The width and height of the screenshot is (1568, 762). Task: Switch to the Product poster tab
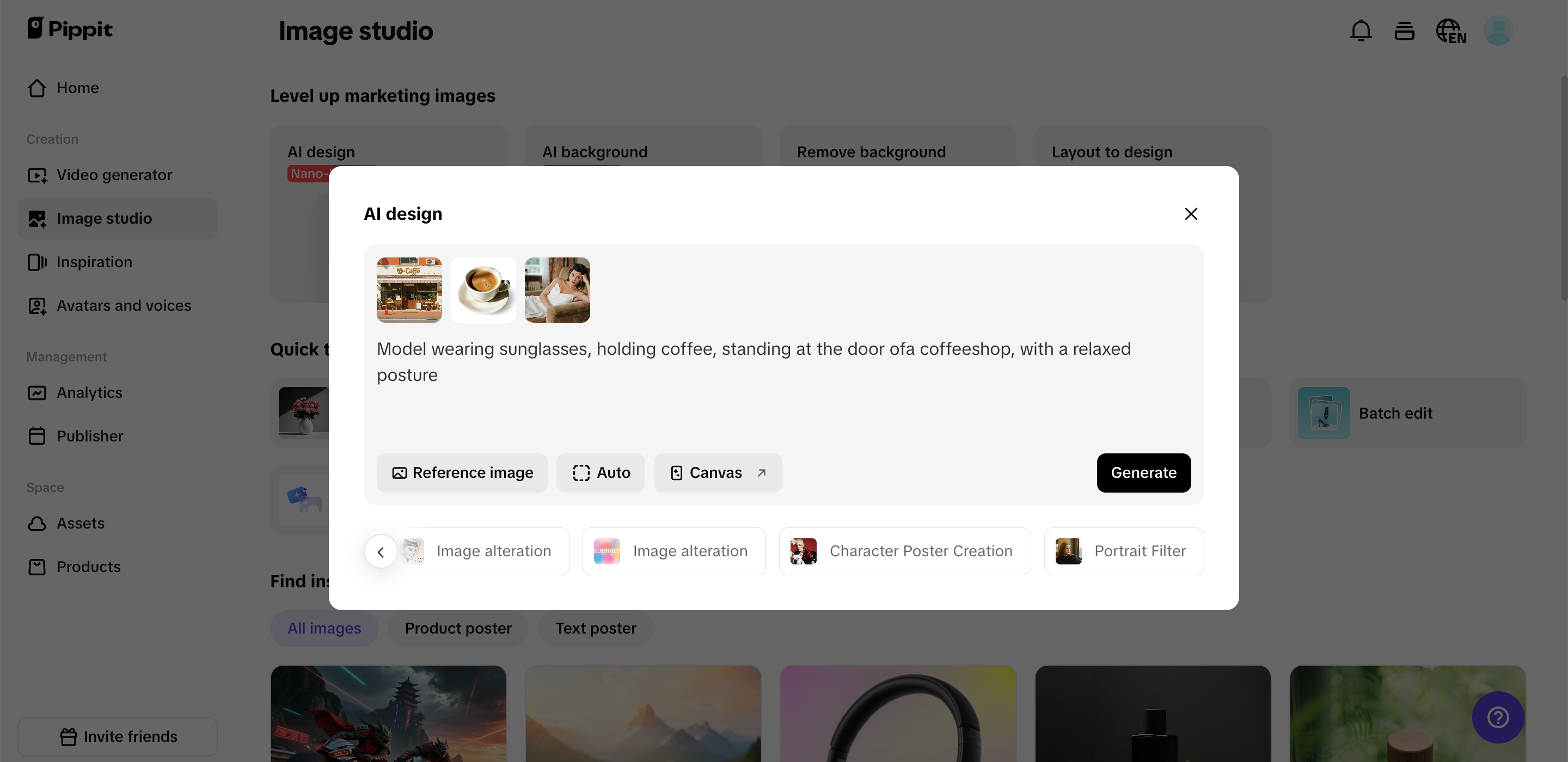(x=458, y=628)
